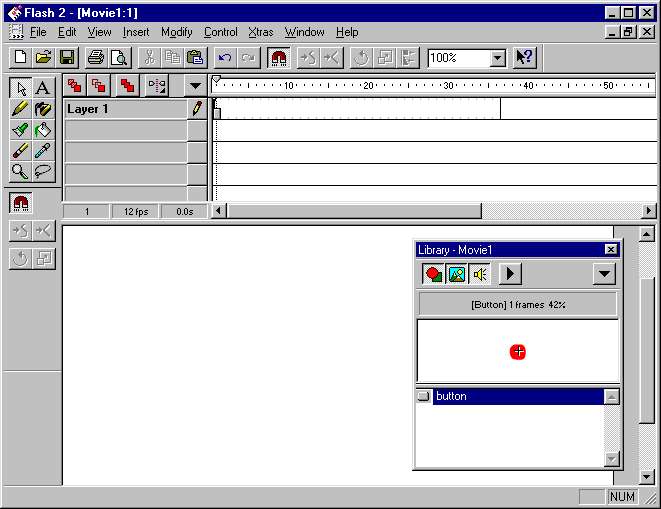Image resolution: width=661 pixels, height=509 pixels.
Task: Select the Text tool
Action: tap(42, 88)
